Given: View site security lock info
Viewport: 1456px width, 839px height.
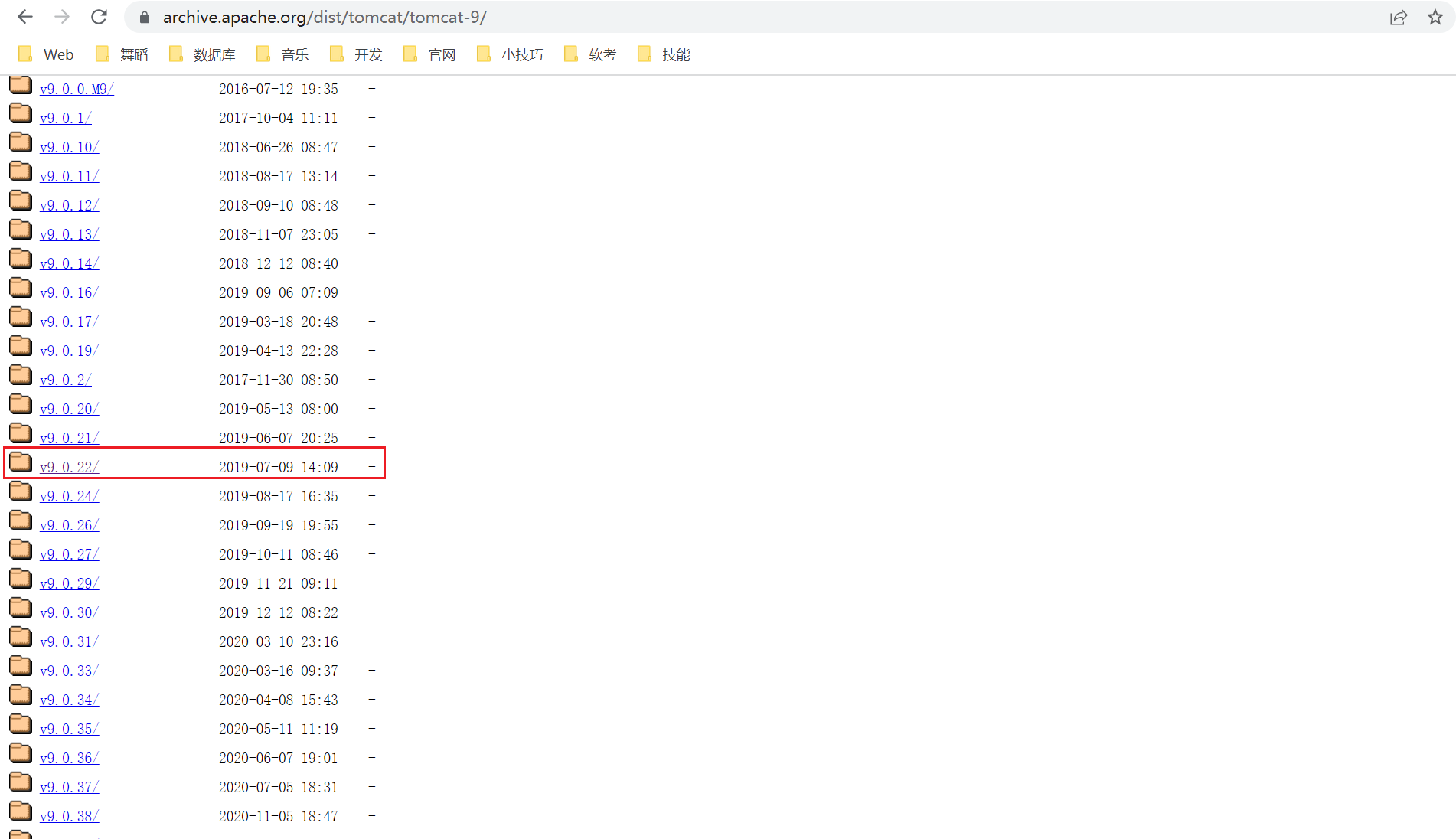Looking at the screenshot, I should (x=145, y=17).
